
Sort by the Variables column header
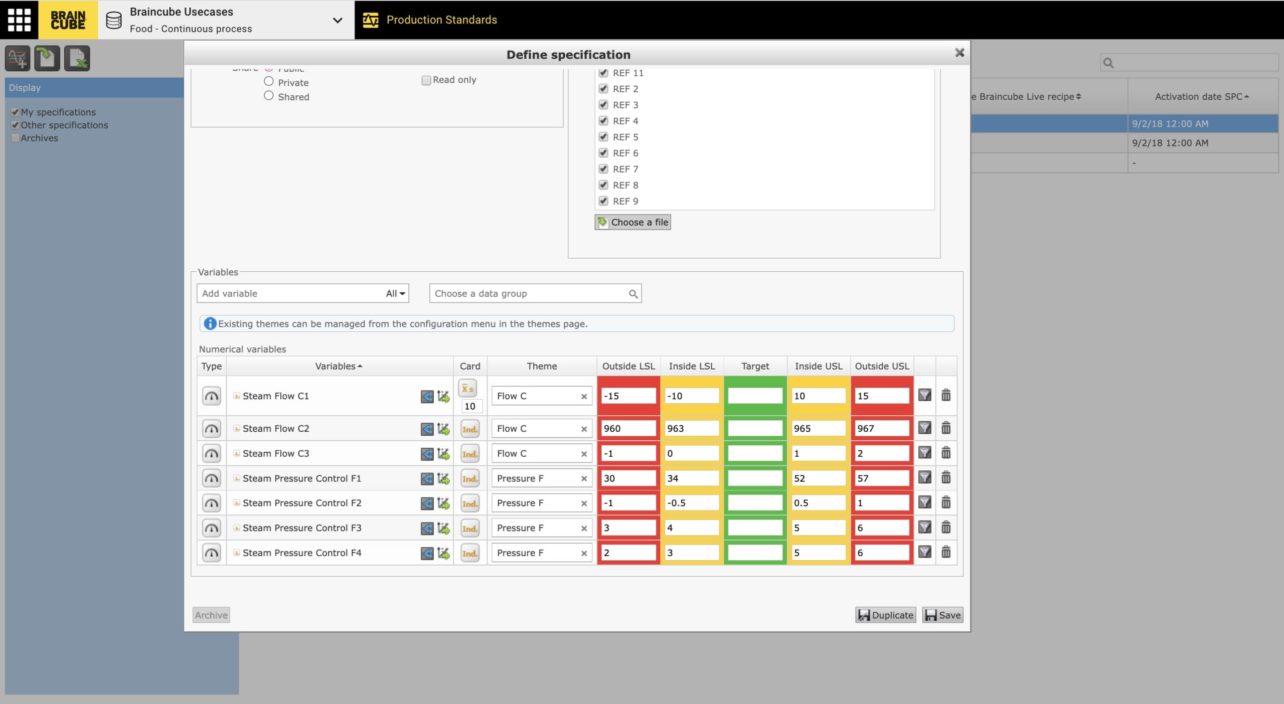(x=339, y=366)
